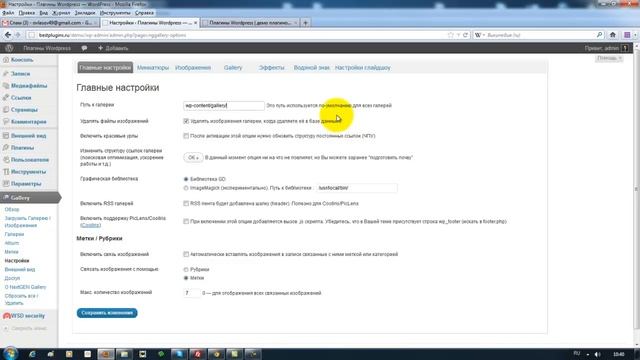Image resolution: width=640 pixels, height=360 pixels.
Task: Switch to Миниатюры tab
Action: pos(153,68)
